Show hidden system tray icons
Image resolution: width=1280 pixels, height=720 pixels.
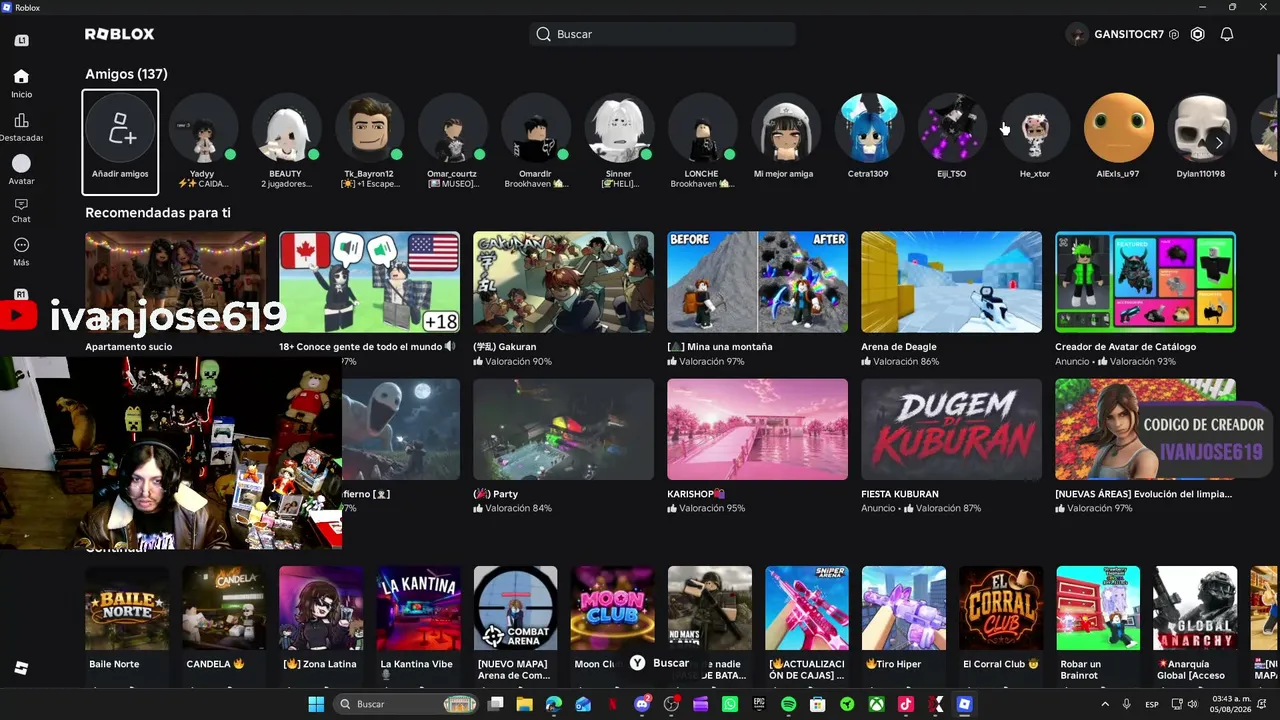point(1107,704)
